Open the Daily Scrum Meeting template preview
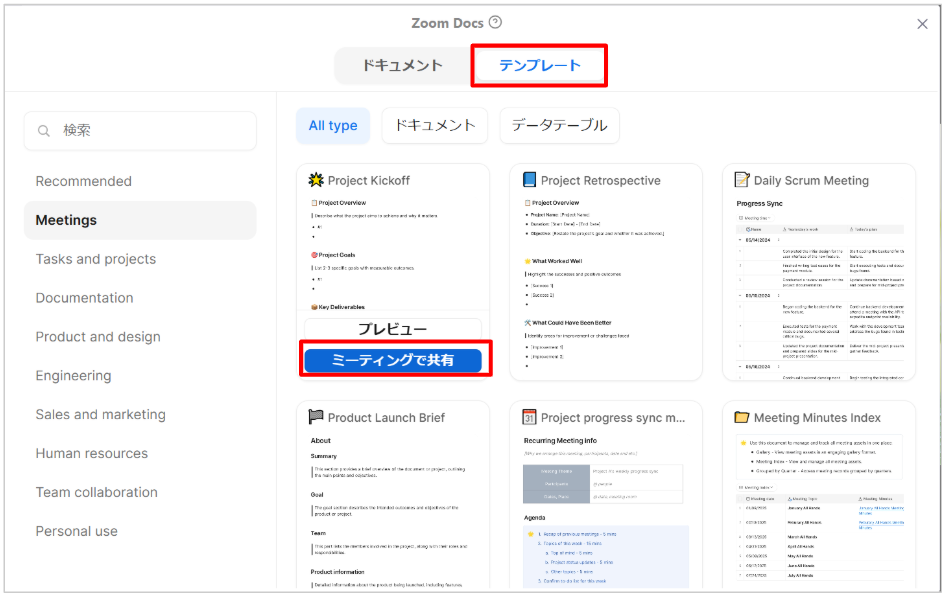This screenshot has height=596, width=948. [x=819, y=272]
